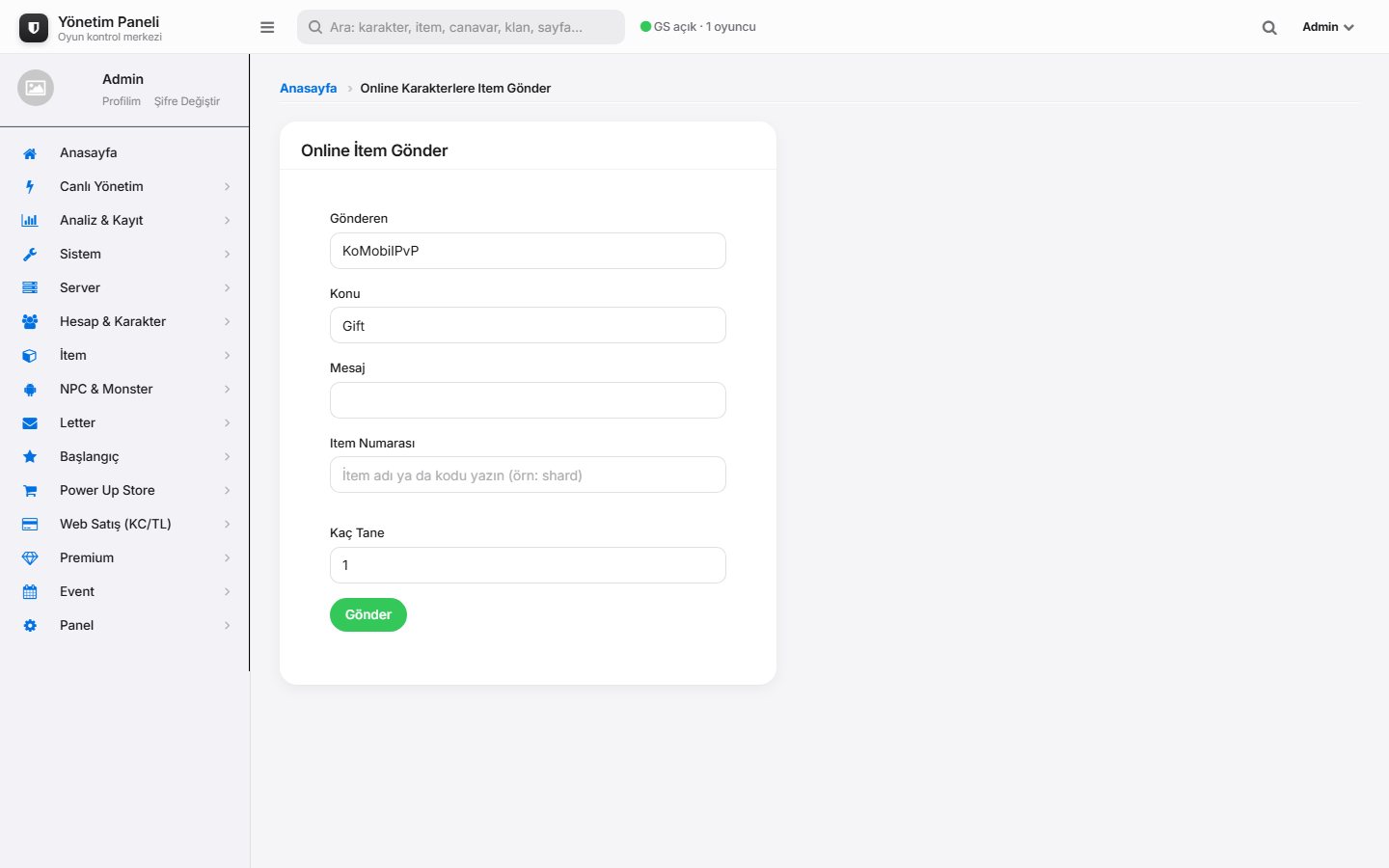This screenshot has width=1389, height=868.
Task: Expand the Premium submenu chevron
Action: [228, 558]
